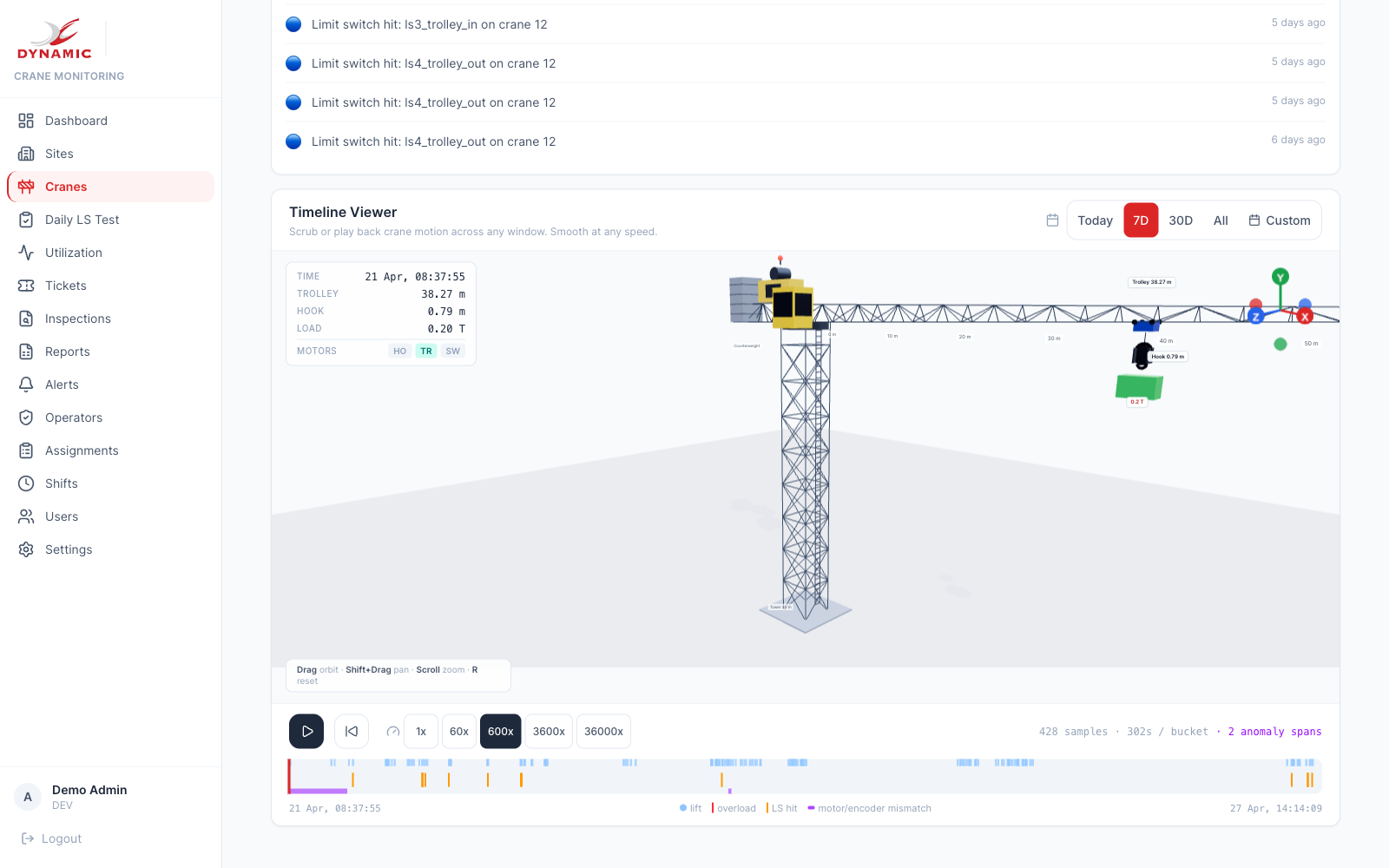Select the 7D time range
The height and width of the screenshot is (868, 1389).
click(1141, 220)
